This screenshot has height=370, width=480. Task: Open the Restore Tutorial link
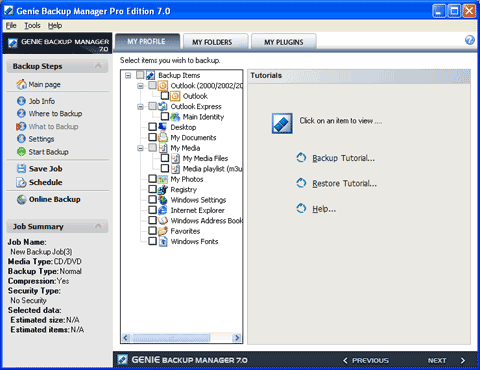pyautogui.click(x=344, y=183)
